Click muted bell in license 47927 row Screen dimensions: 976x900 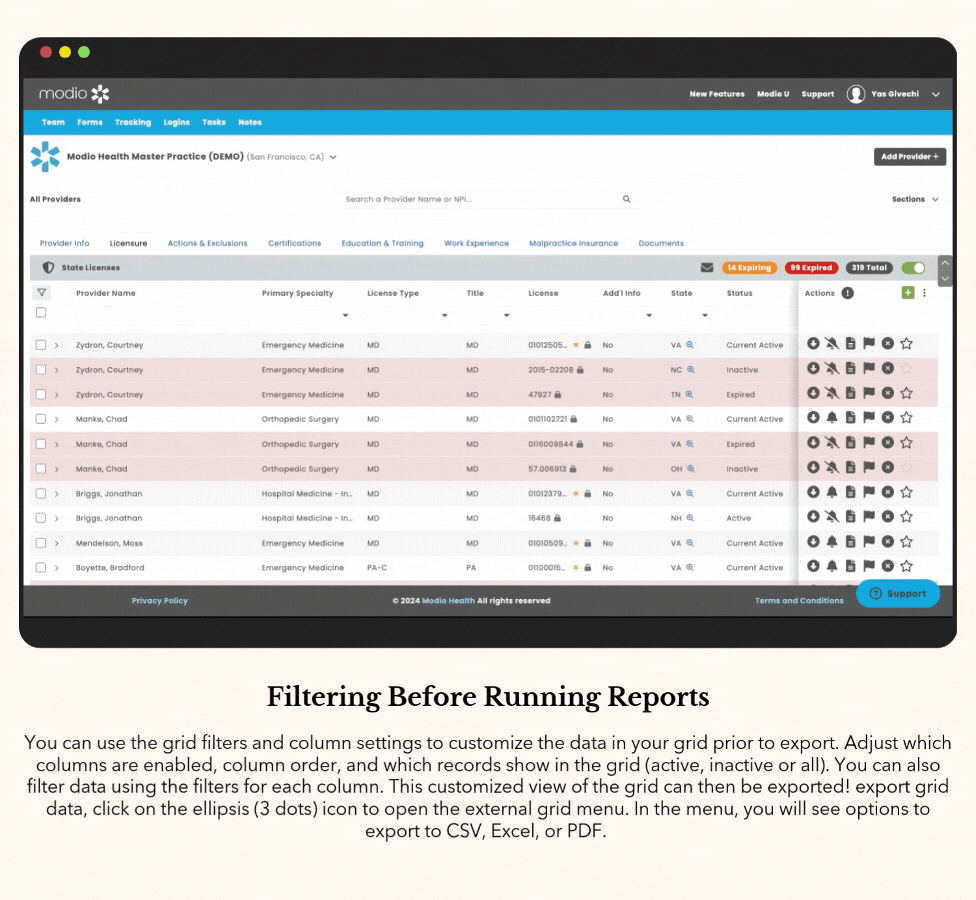[x=832, y=393]
